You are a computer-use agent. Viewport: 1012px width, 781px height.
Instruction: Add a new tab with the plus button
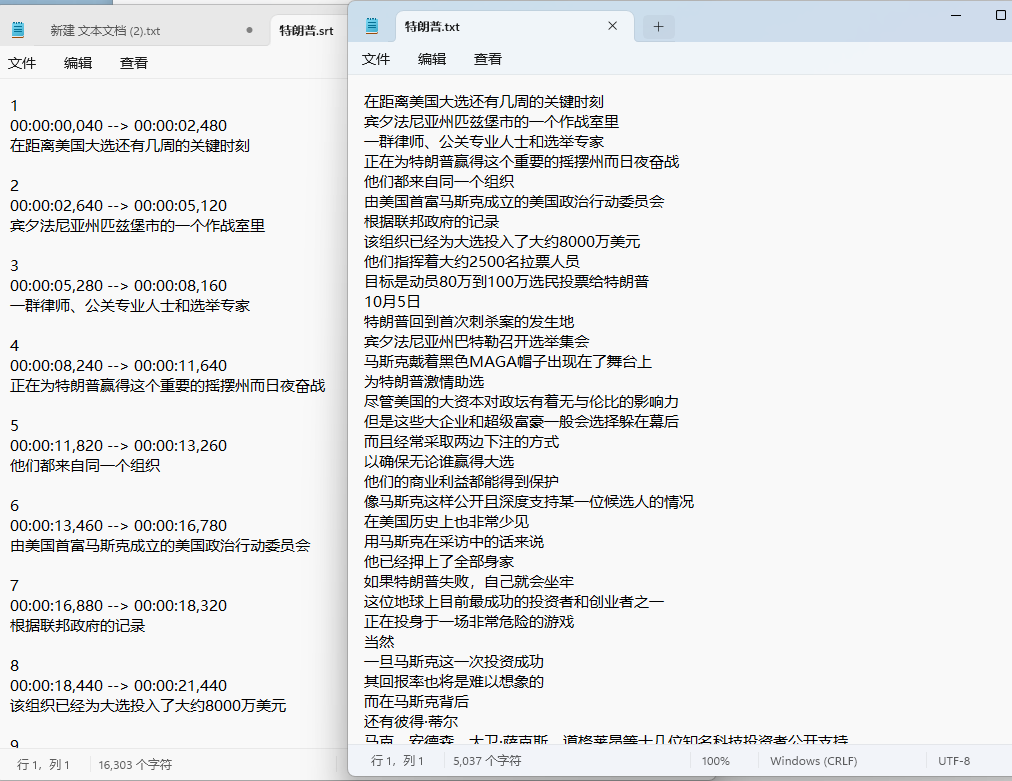(x=658, y=26)
